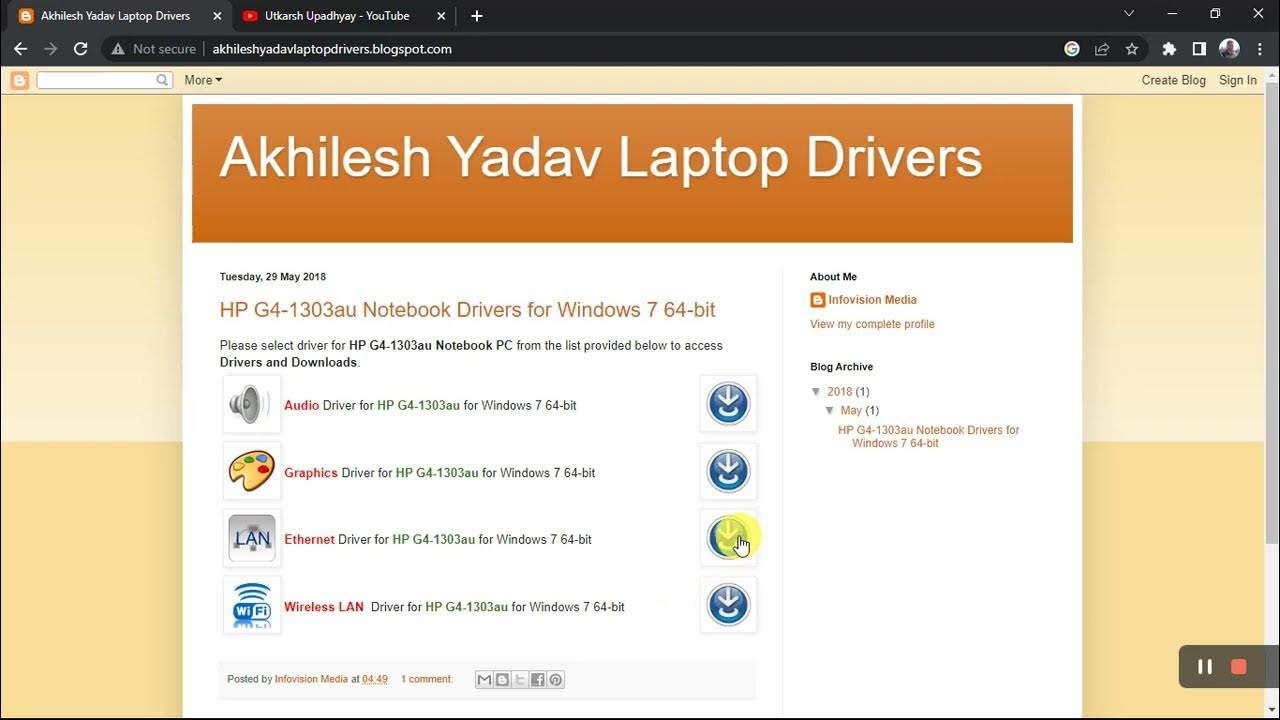Click the Wireless LAN driver text label
The width and height of the screenshot is (1280, 720).
coord(454,606)
